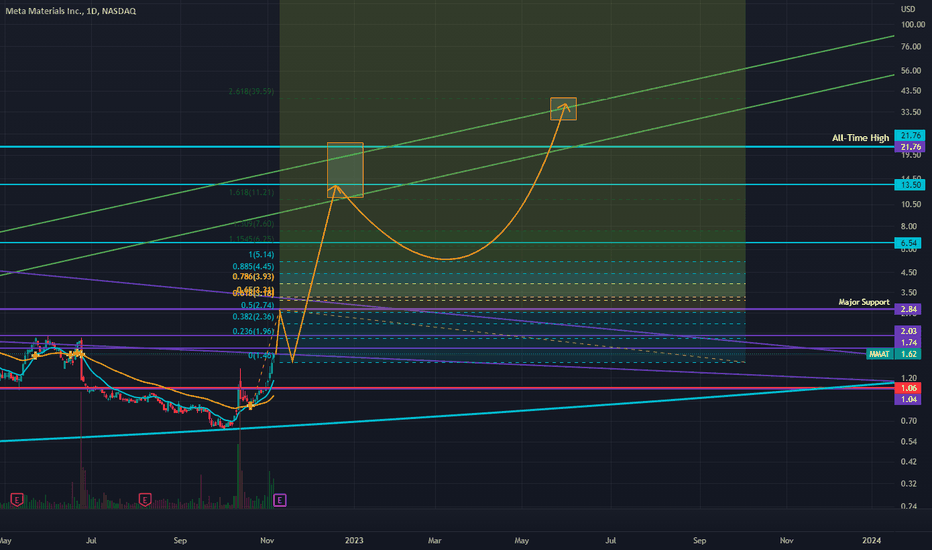This screenshot has height=550, width=932.
Task: Click the 2023 label on time axis
Action: (354, 540)
